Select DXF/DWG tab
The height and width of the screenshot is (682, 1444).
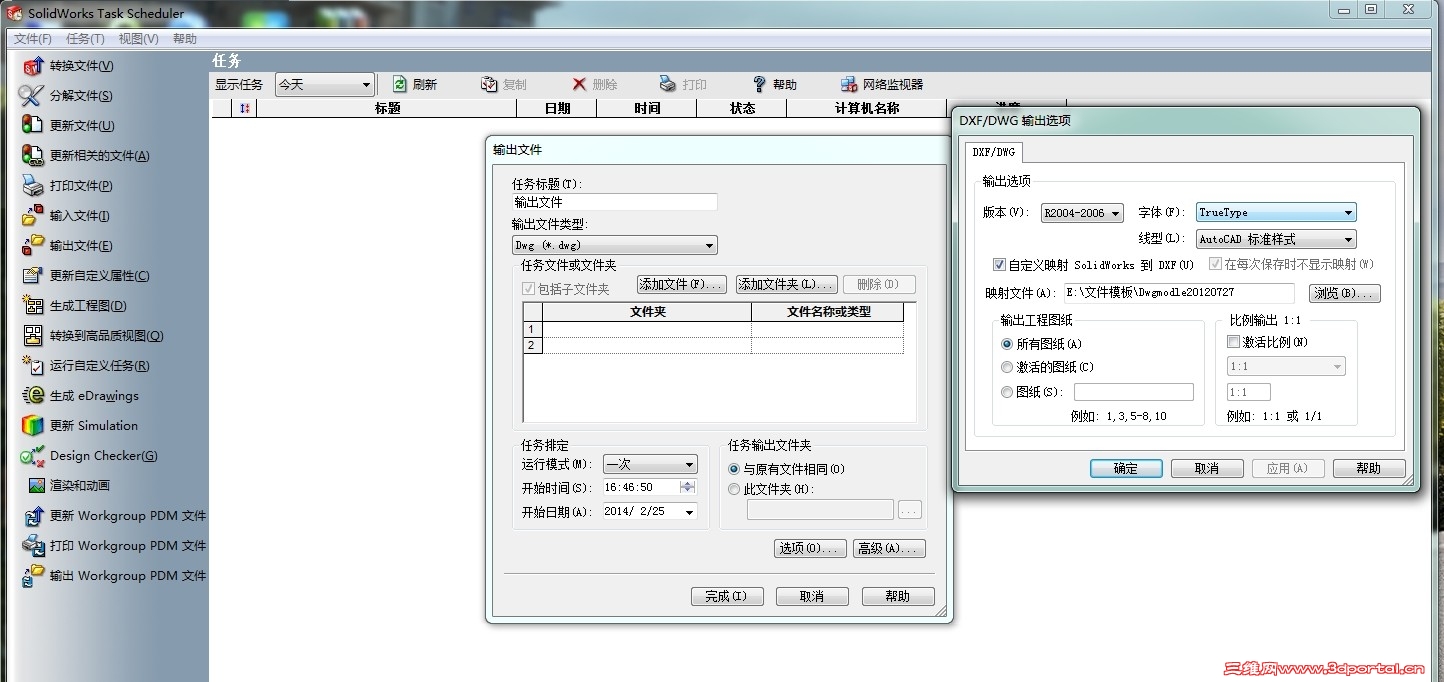[x=994, y=152]
